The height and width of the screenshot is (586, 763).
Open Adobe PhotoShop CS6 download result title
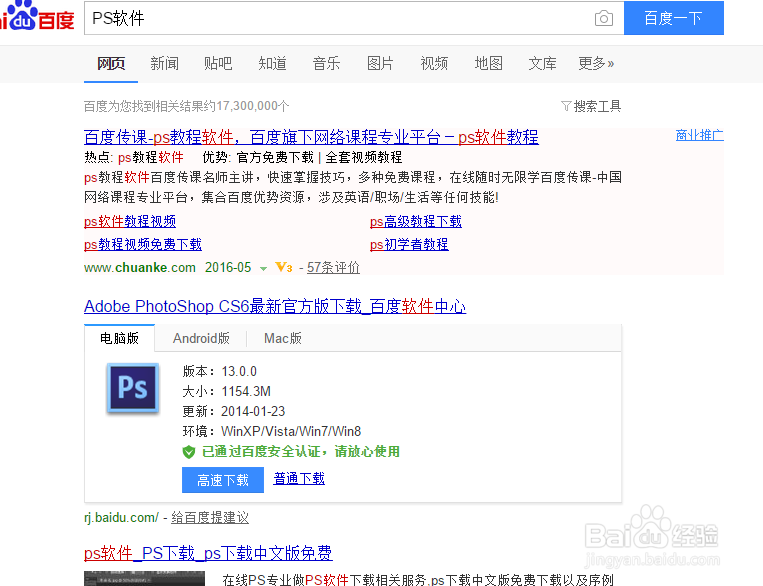click(x=275, y=307)
